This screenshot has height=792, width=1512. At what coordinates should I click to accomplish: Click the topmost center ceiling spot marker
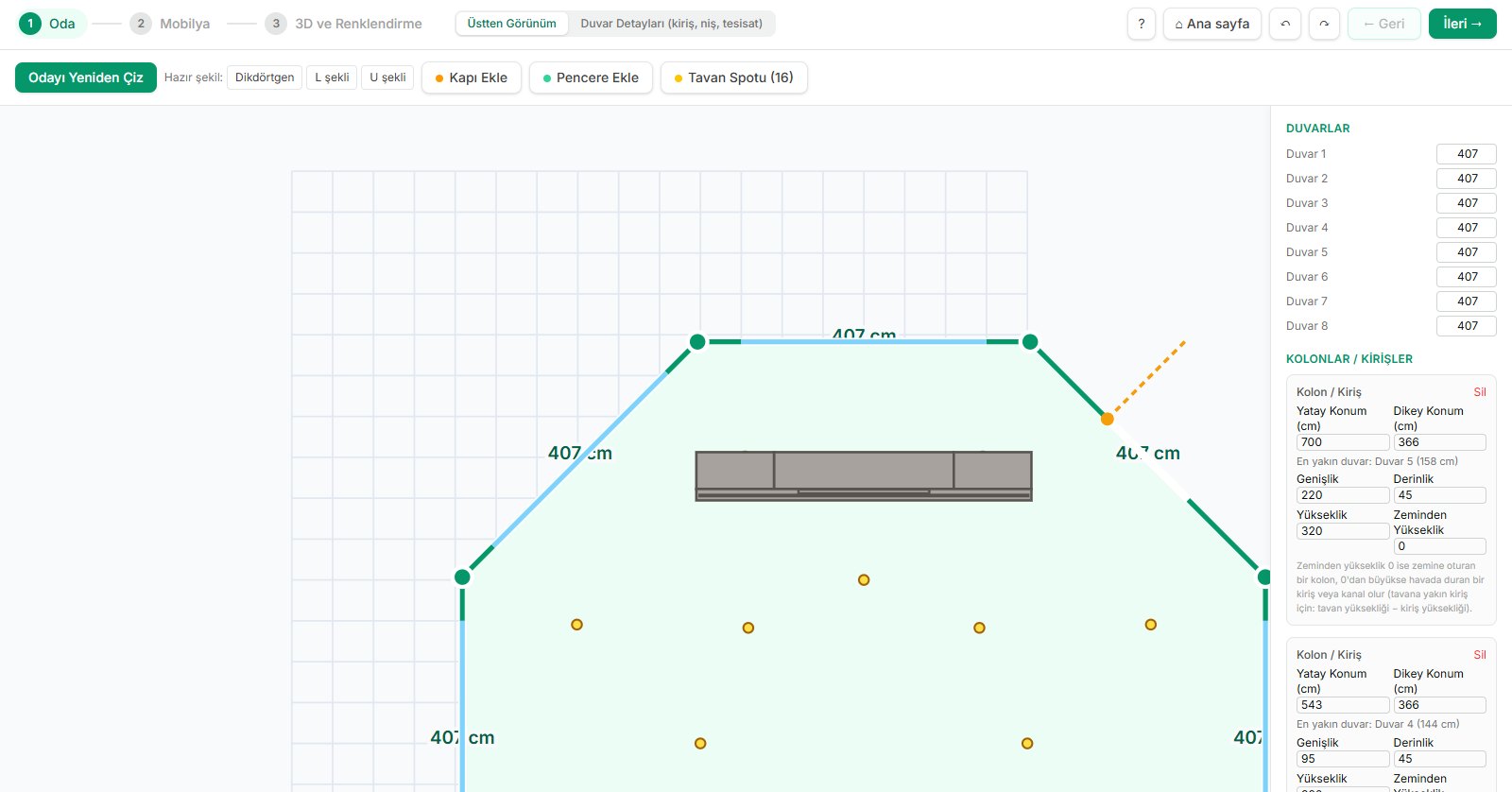(864, 580)
